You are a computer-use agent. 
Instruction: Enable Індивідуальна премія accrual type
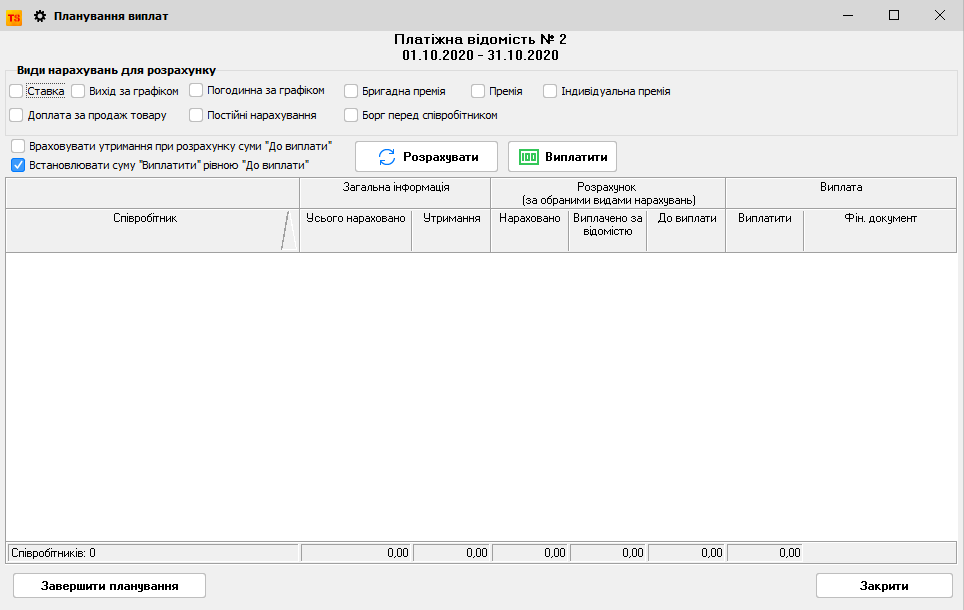(x=549, y=91)
